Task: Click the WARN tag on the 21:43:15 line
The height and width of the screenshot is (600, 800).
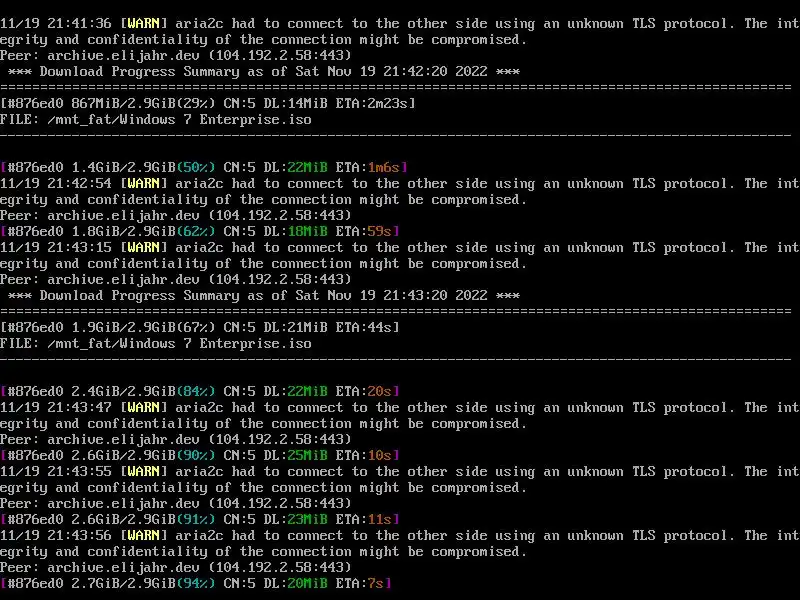Action: coord(144,247)
